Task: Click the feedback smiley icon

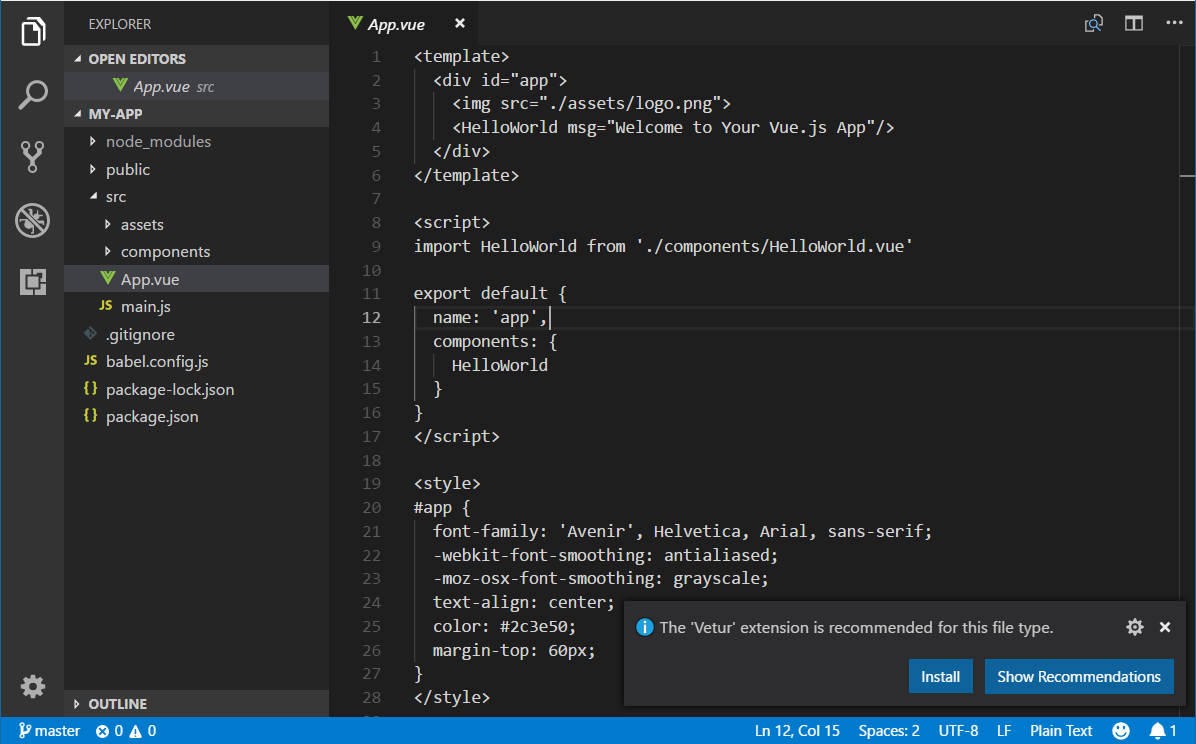Action: coord(1121,731)
